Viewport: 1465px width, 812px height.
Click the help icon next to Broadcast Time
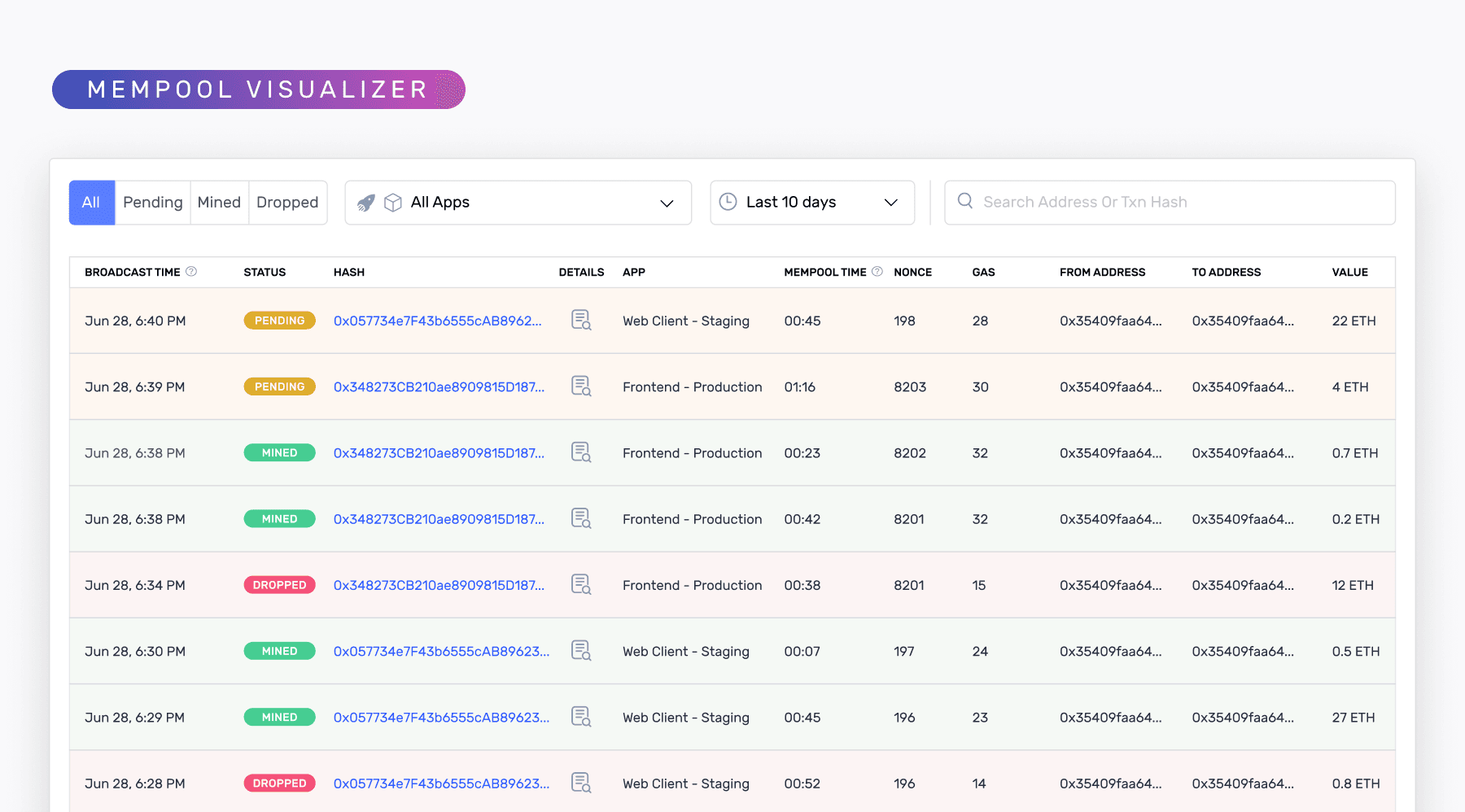click(192, 271)
